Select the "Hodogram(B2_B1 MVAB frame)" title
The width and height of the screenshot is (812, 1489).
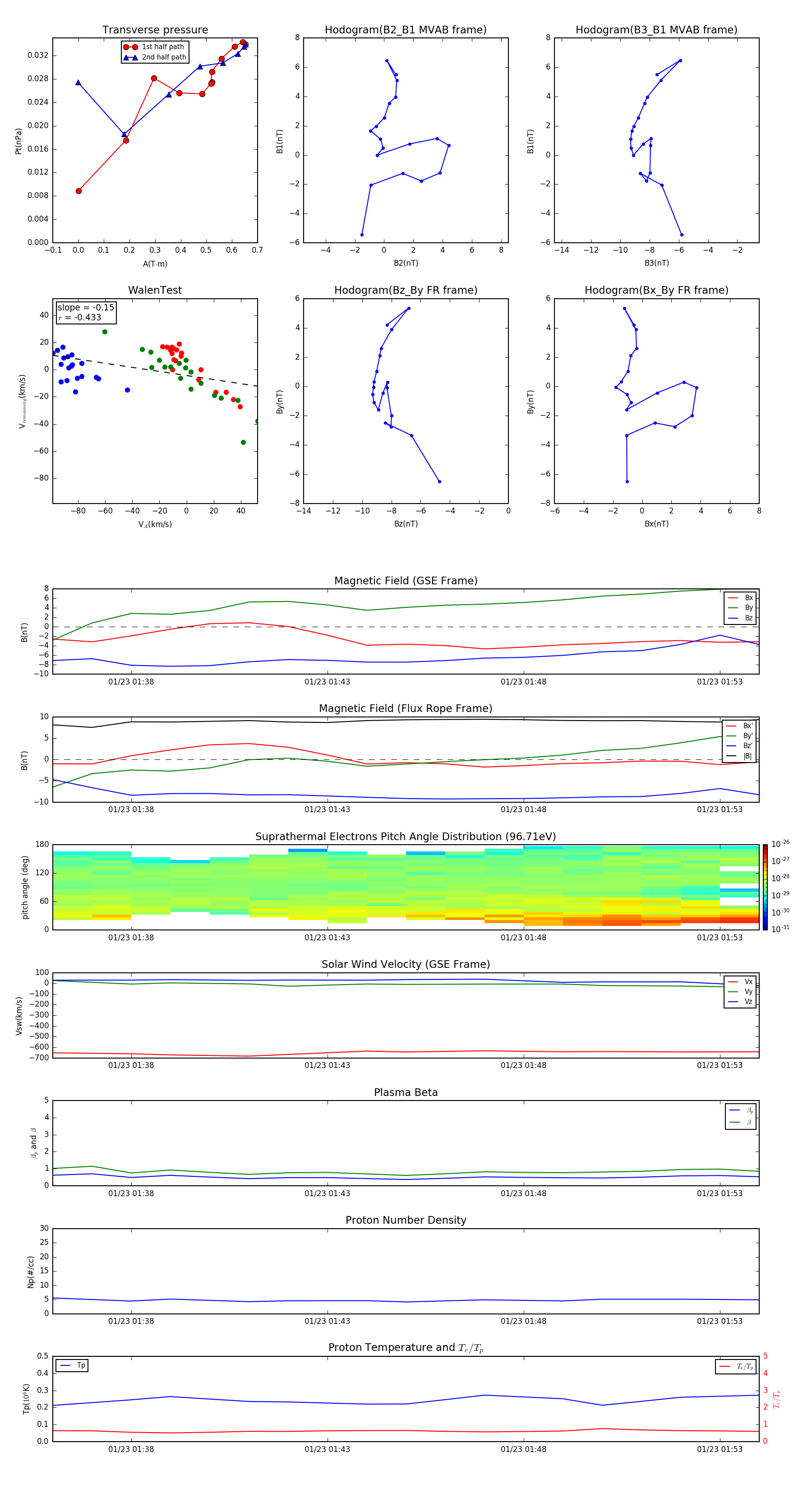pyautogui.click(x=406, y=30)
